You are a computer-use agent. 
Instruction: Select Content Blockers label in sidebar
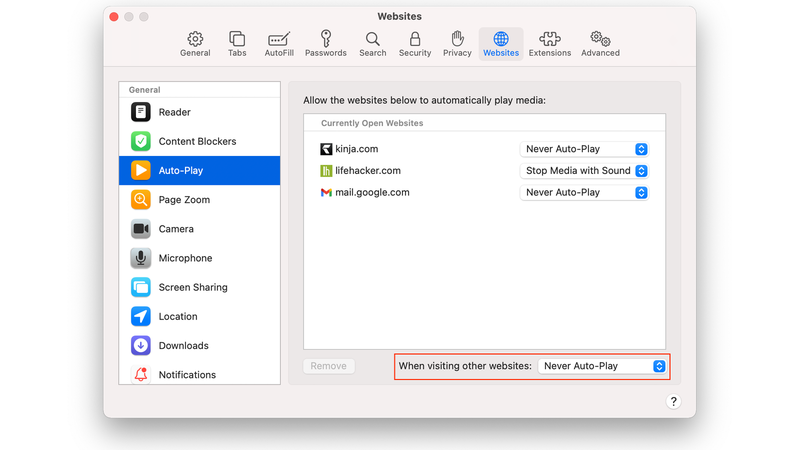197,141
